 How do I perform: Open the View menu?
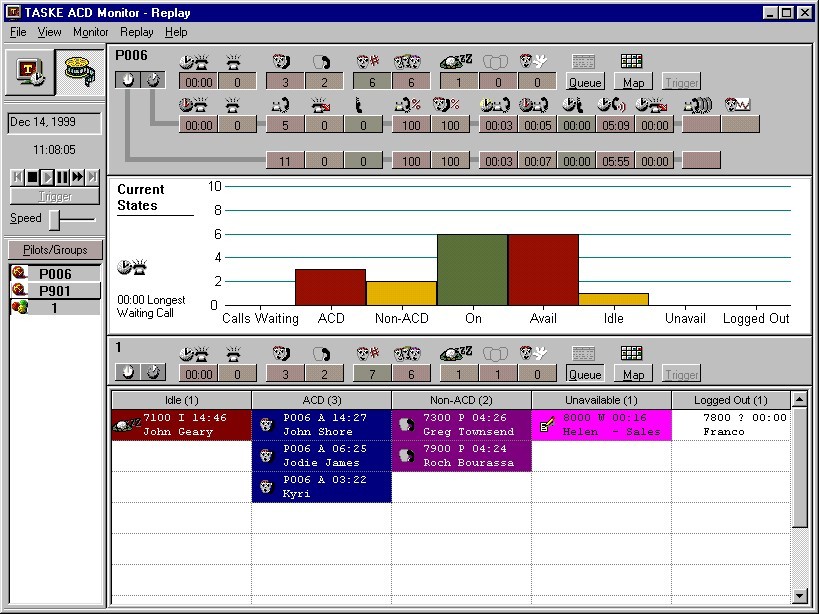(49, 32)
